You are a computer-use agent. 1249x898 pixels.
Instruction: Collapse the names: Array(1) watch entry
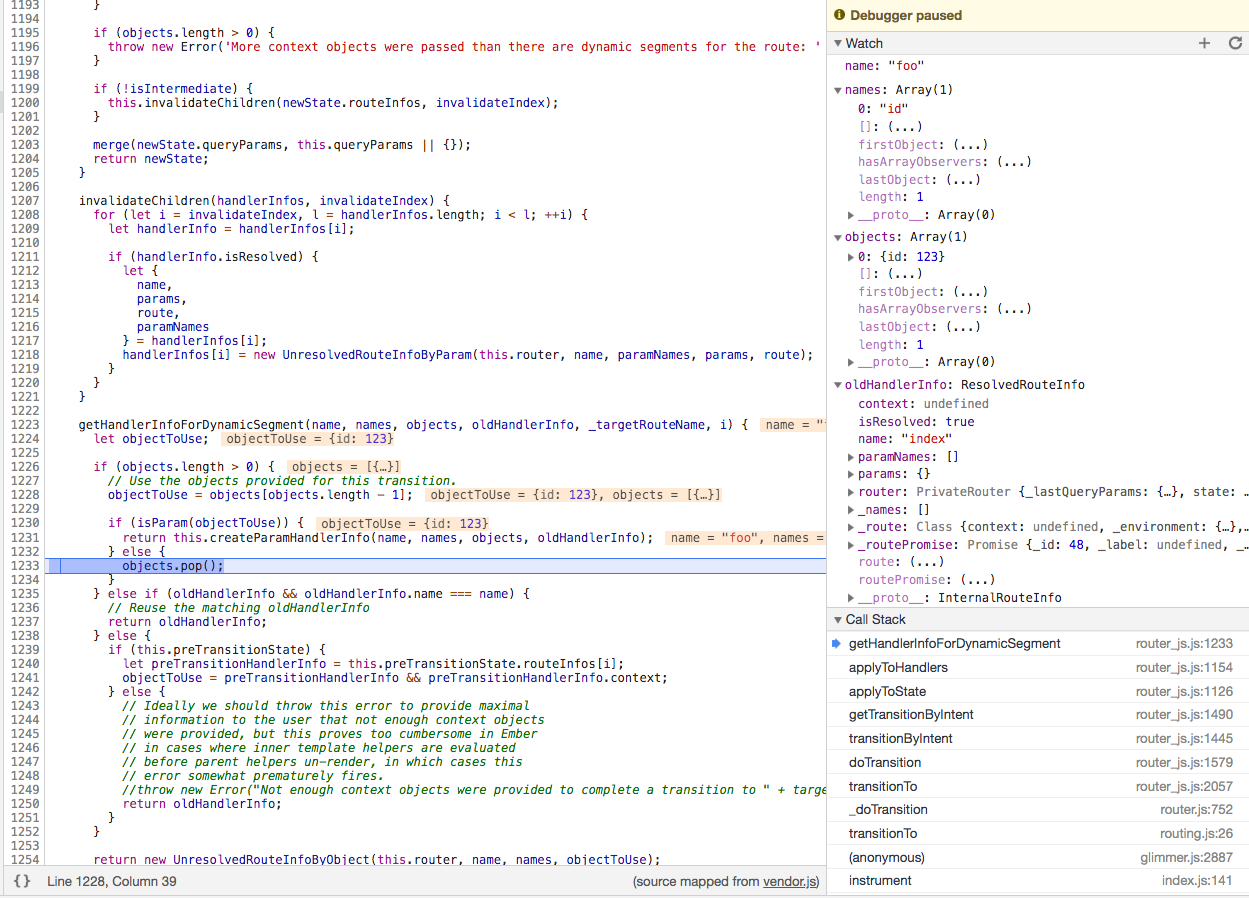coord(838,90)
